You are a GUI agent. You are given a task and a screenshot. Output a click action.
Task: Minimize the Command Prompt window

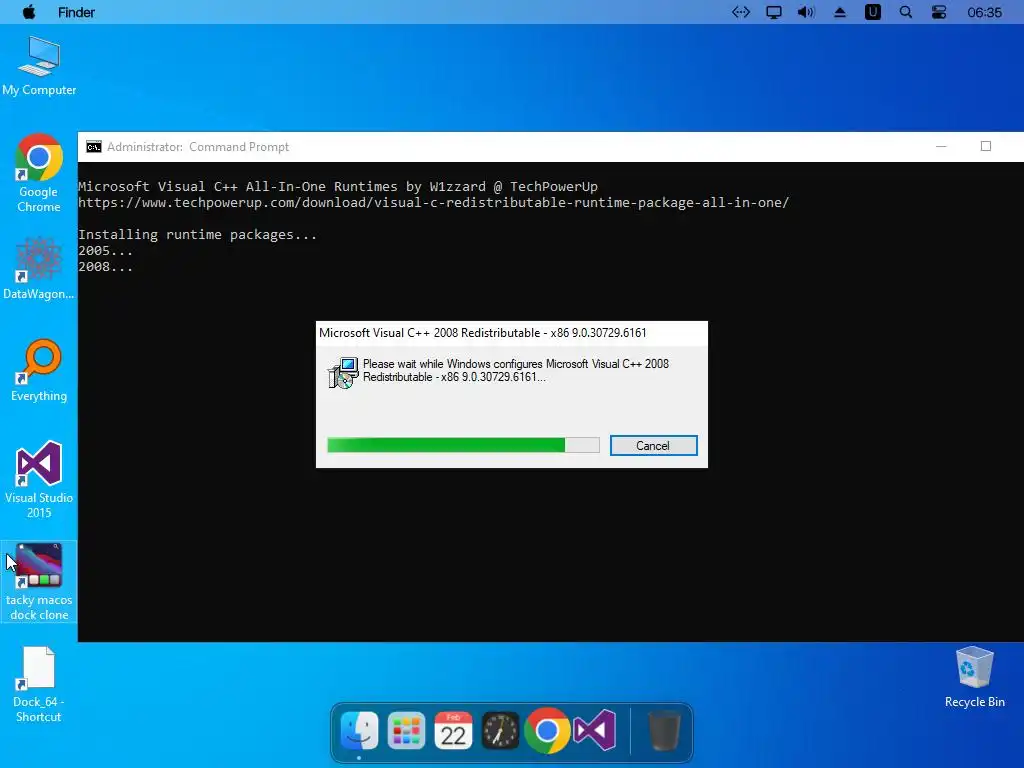coord(941,146)
